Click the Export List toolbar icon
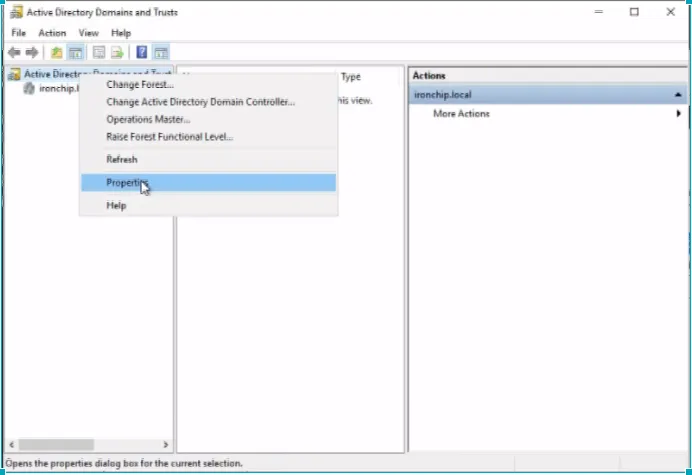 tap(117, 53)
